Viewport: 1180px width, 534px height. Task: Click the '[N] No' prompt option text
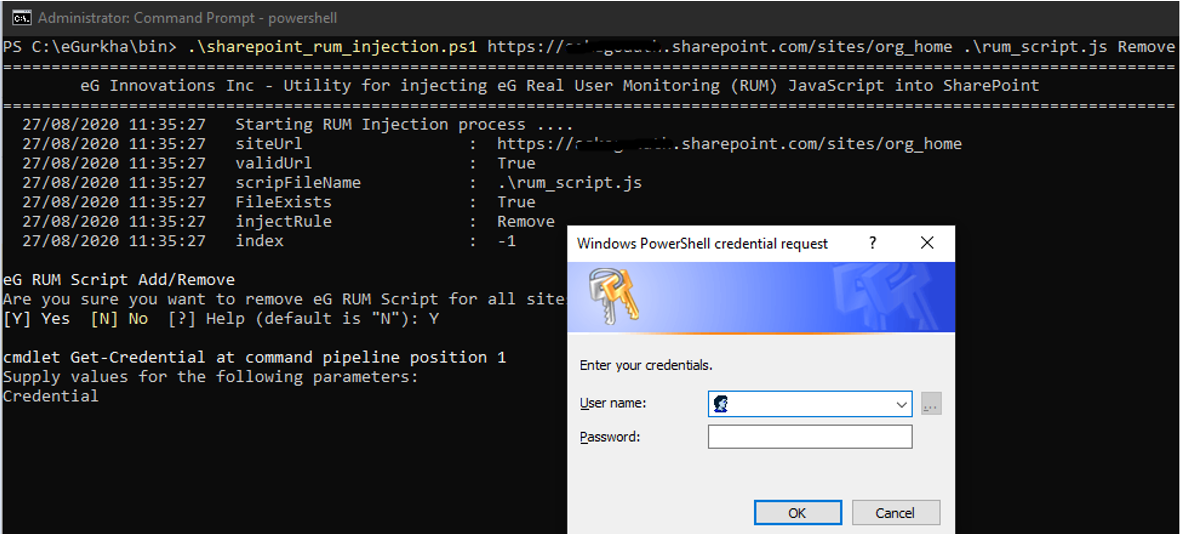tap(119, 319)
